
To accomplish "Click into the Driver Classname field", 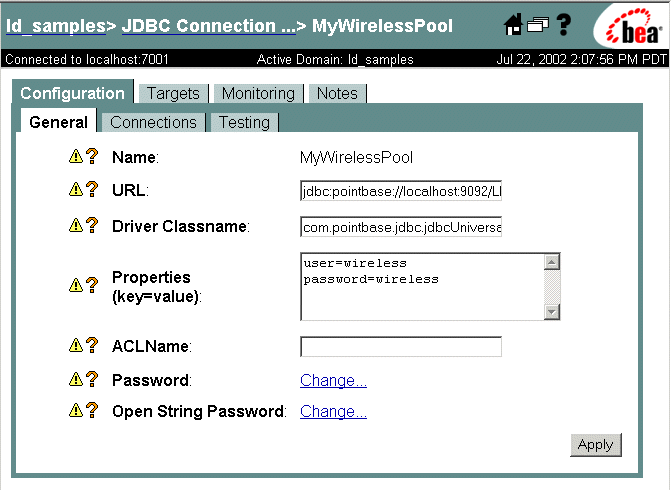I will point(401,227).
